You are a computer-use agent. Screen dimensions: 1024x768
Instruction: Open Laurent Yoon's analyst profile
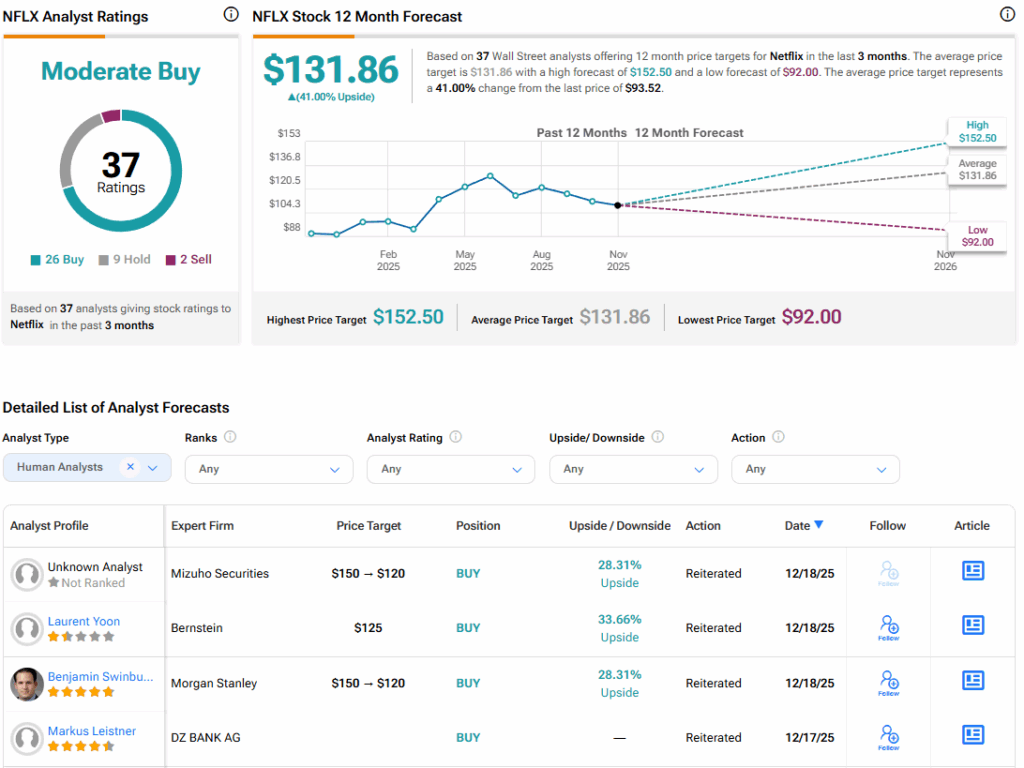pyautogui.click(x=84, y=621)
